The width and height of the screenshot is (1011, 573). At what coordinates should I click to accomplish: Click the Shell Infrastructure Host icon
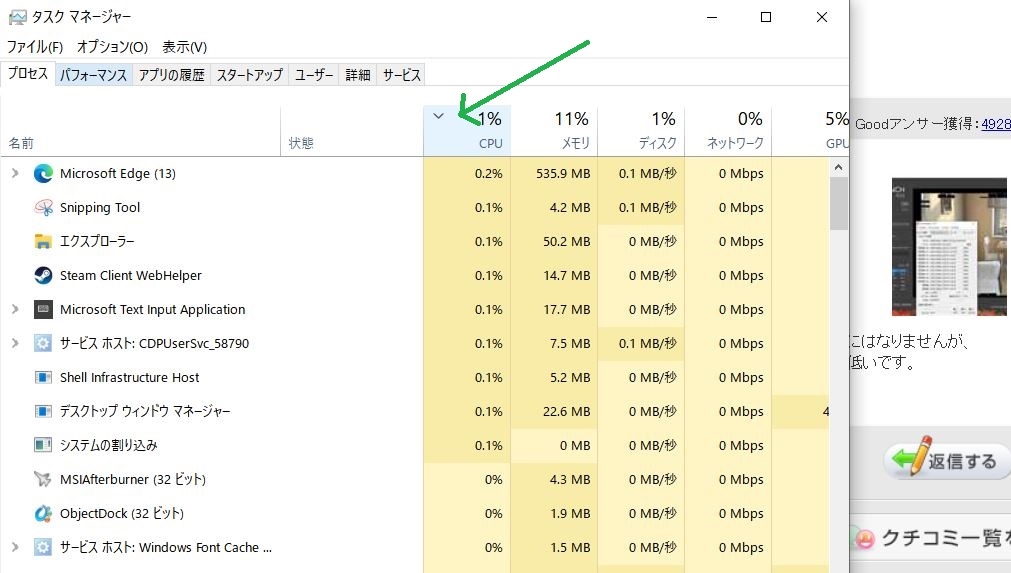point(43,377)
